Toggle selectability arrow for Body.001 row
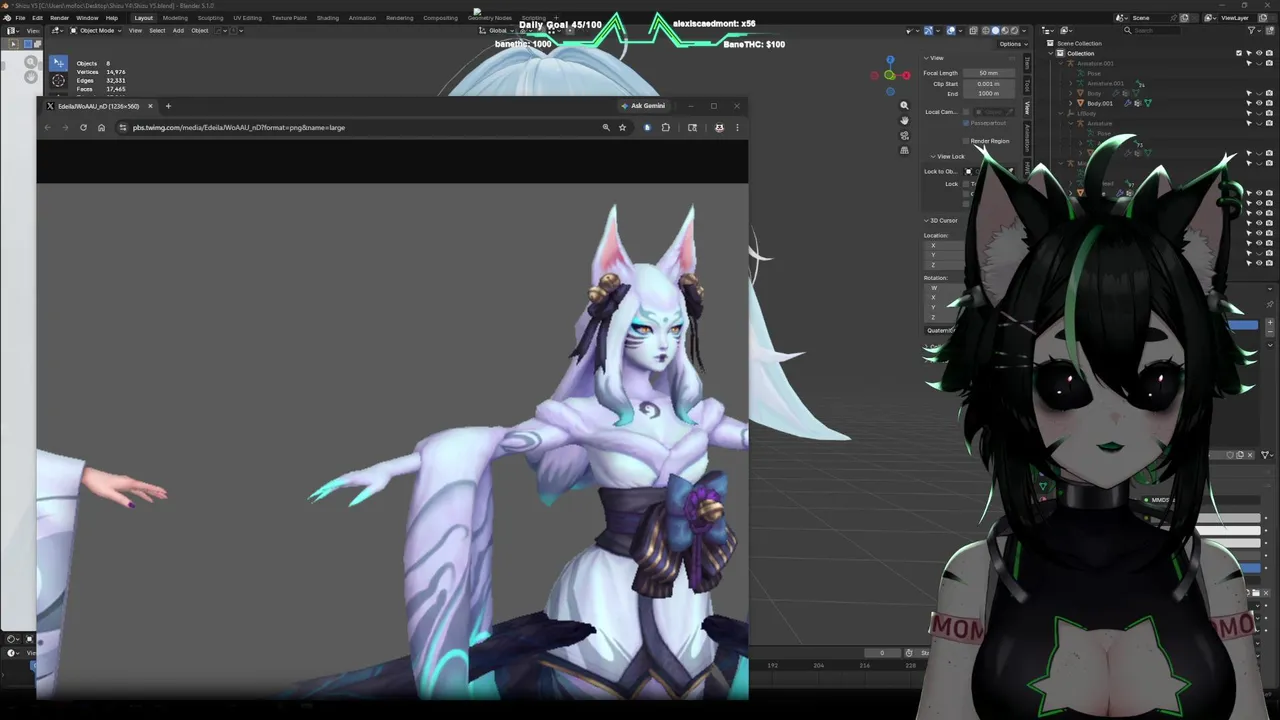The width and height of the screenshot is (1280, 720). [x=1249, y=103]
